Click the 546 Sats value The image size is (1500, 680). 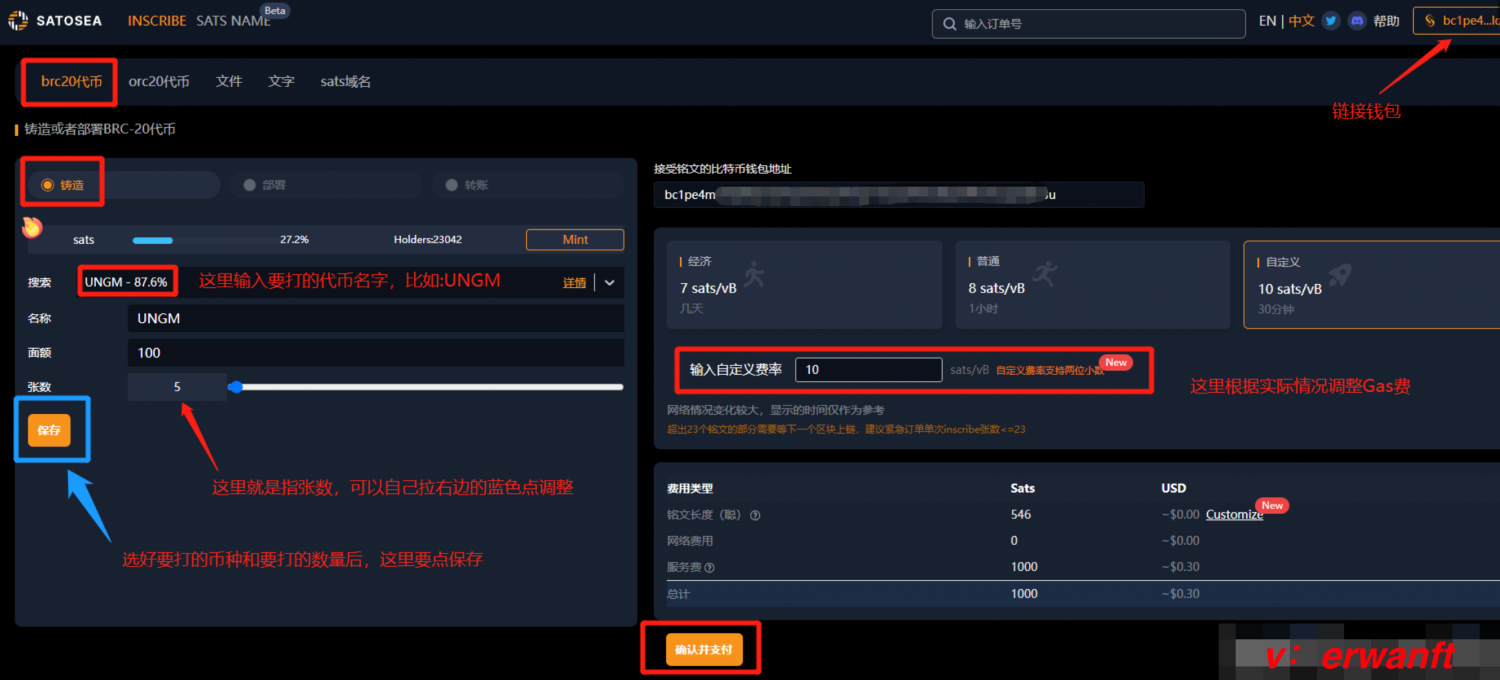(1021, 515)
